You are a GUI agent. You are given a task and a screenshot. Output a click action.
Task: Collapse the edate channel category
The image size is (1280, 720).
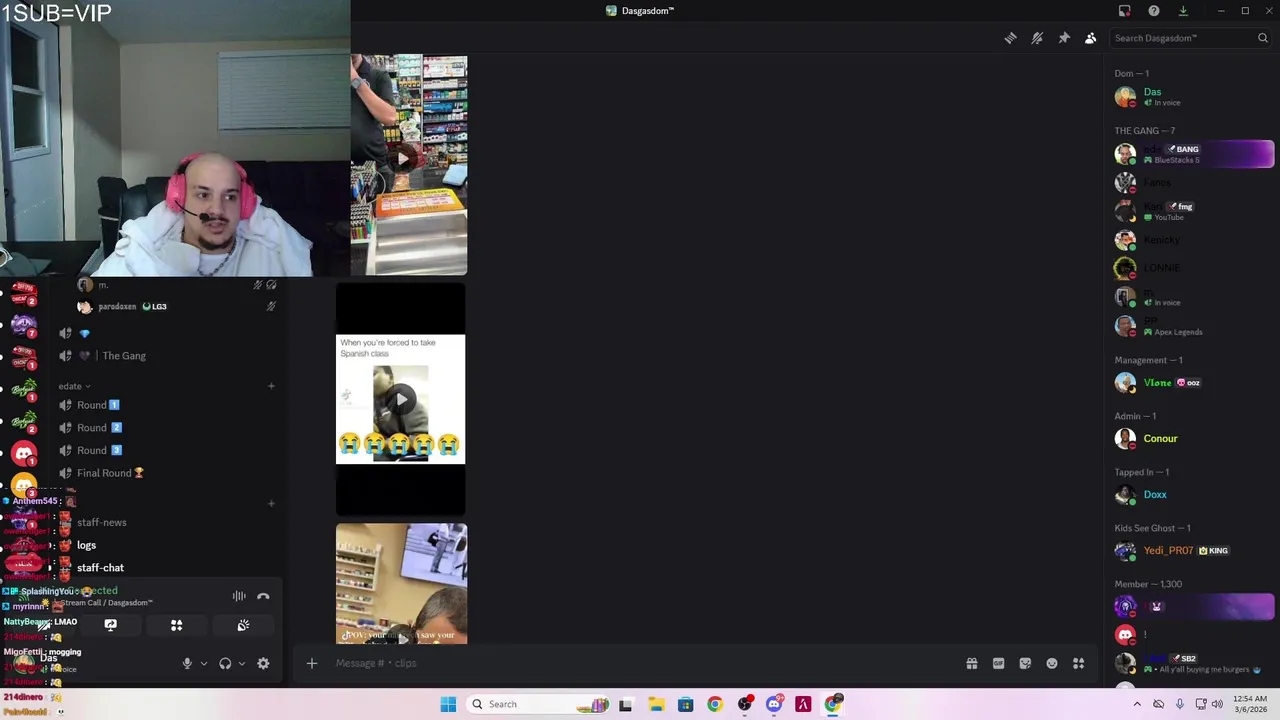[75, 386]
